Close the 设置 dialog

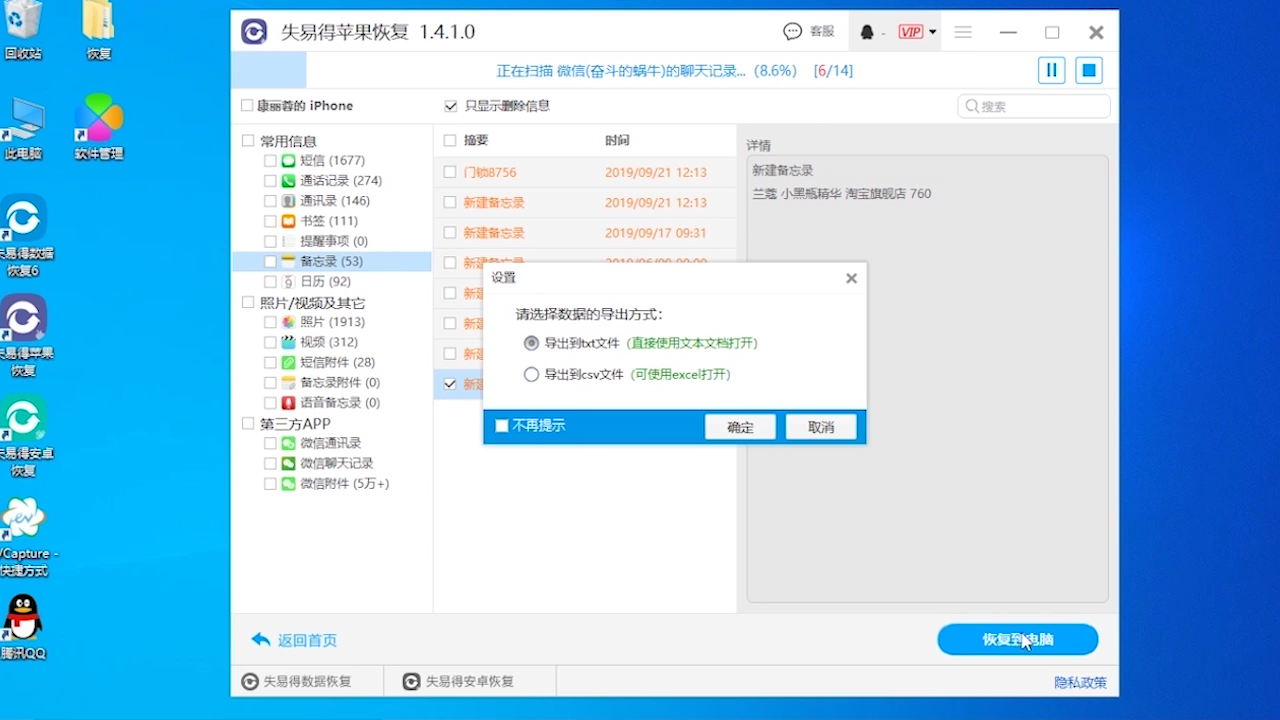(x=851, y=278)
